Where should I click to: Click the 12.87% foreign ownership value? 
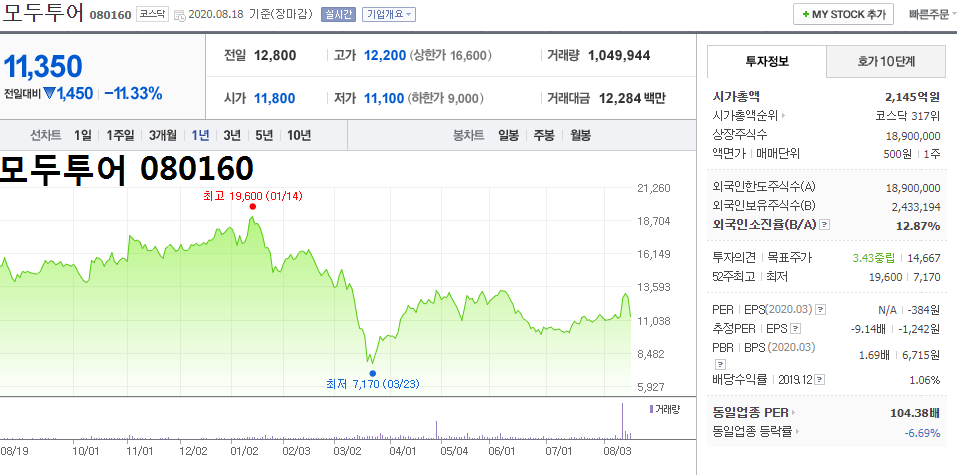[918, 226]
